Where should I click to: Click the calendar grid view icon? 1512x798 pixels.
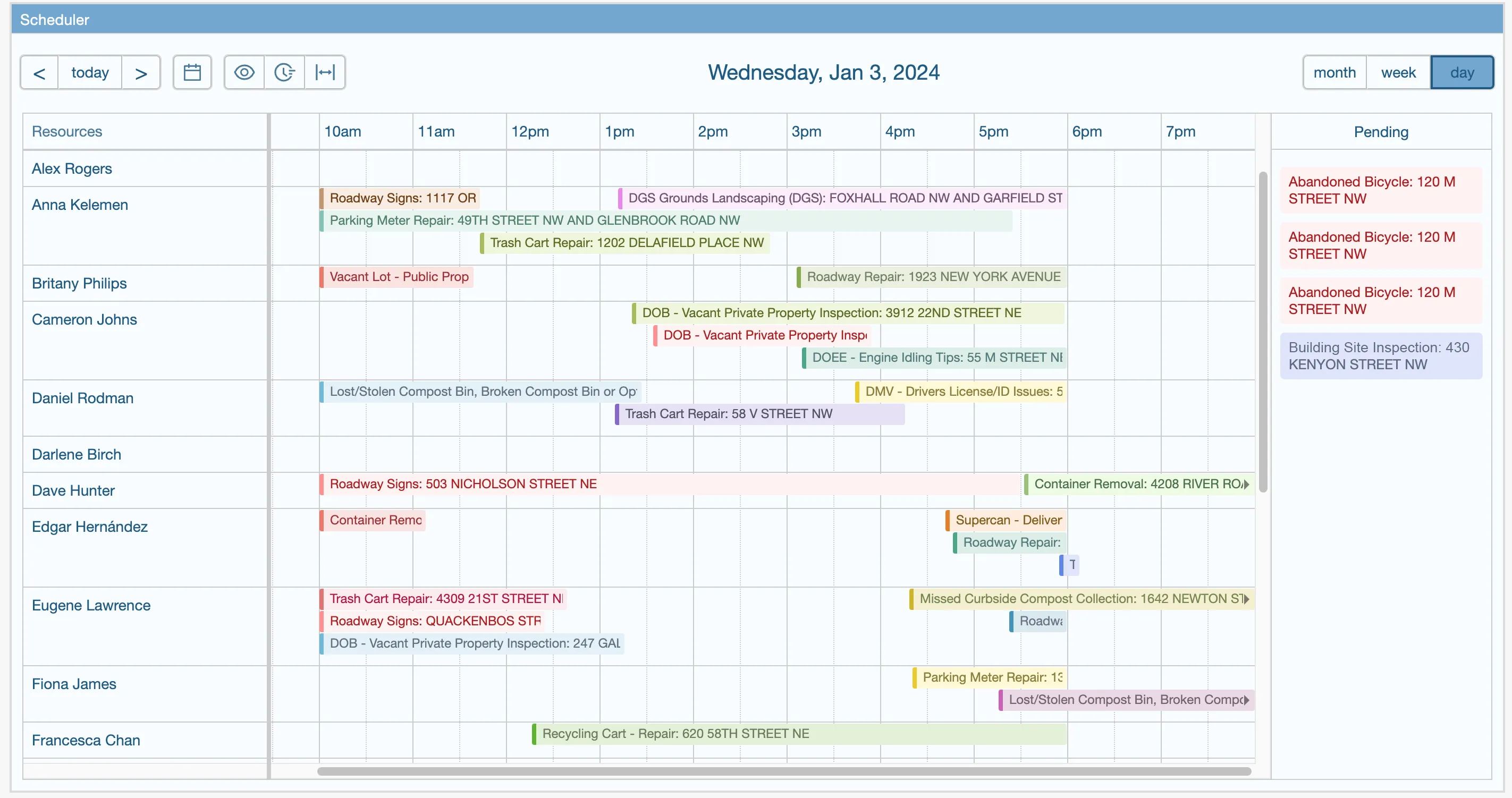[x=193, y=72]
